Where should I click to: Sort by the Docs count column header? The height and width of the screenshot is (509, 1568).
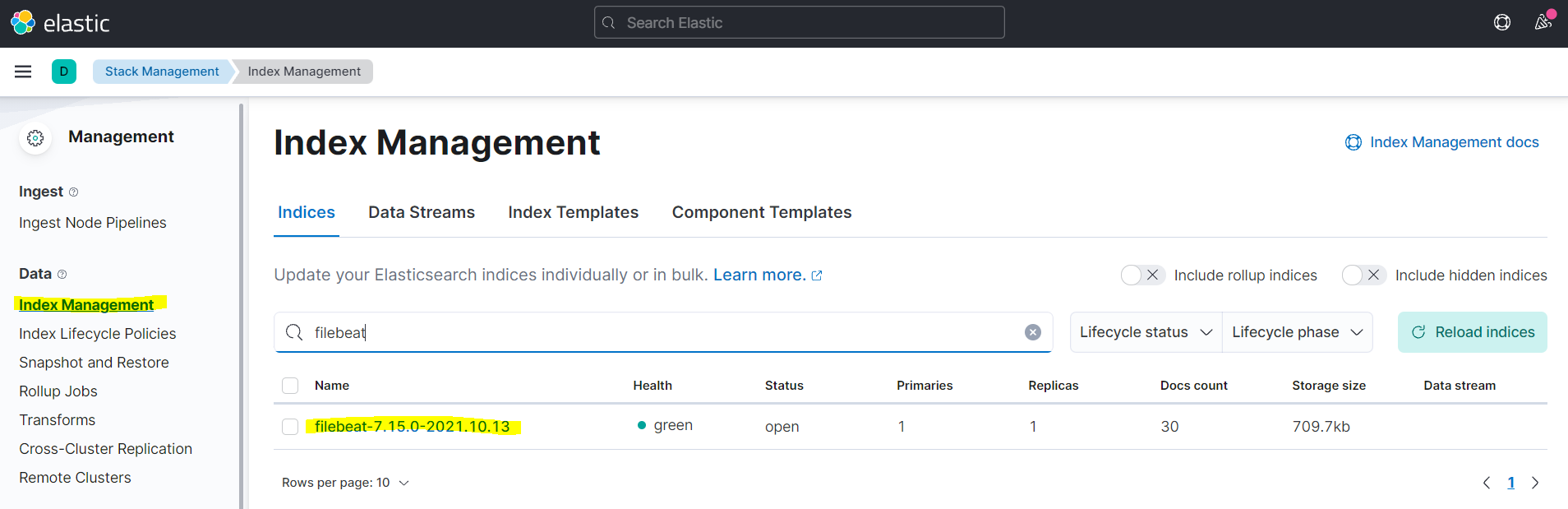point(1194,386)
